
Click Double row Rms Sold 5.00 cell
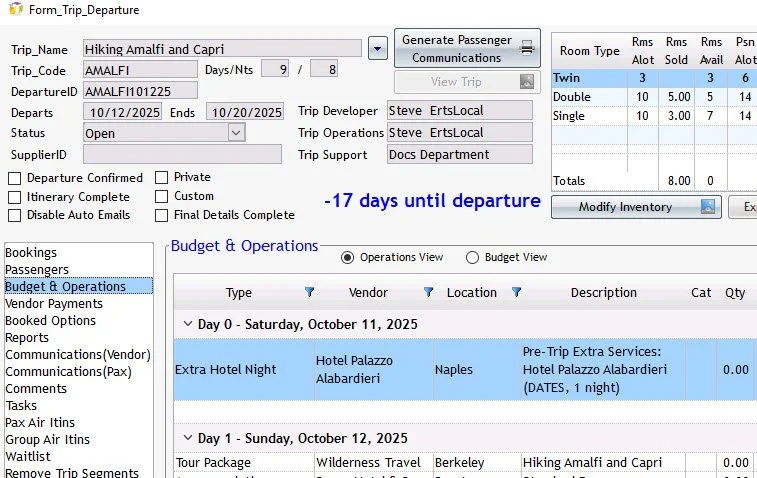tap(676, 97)
